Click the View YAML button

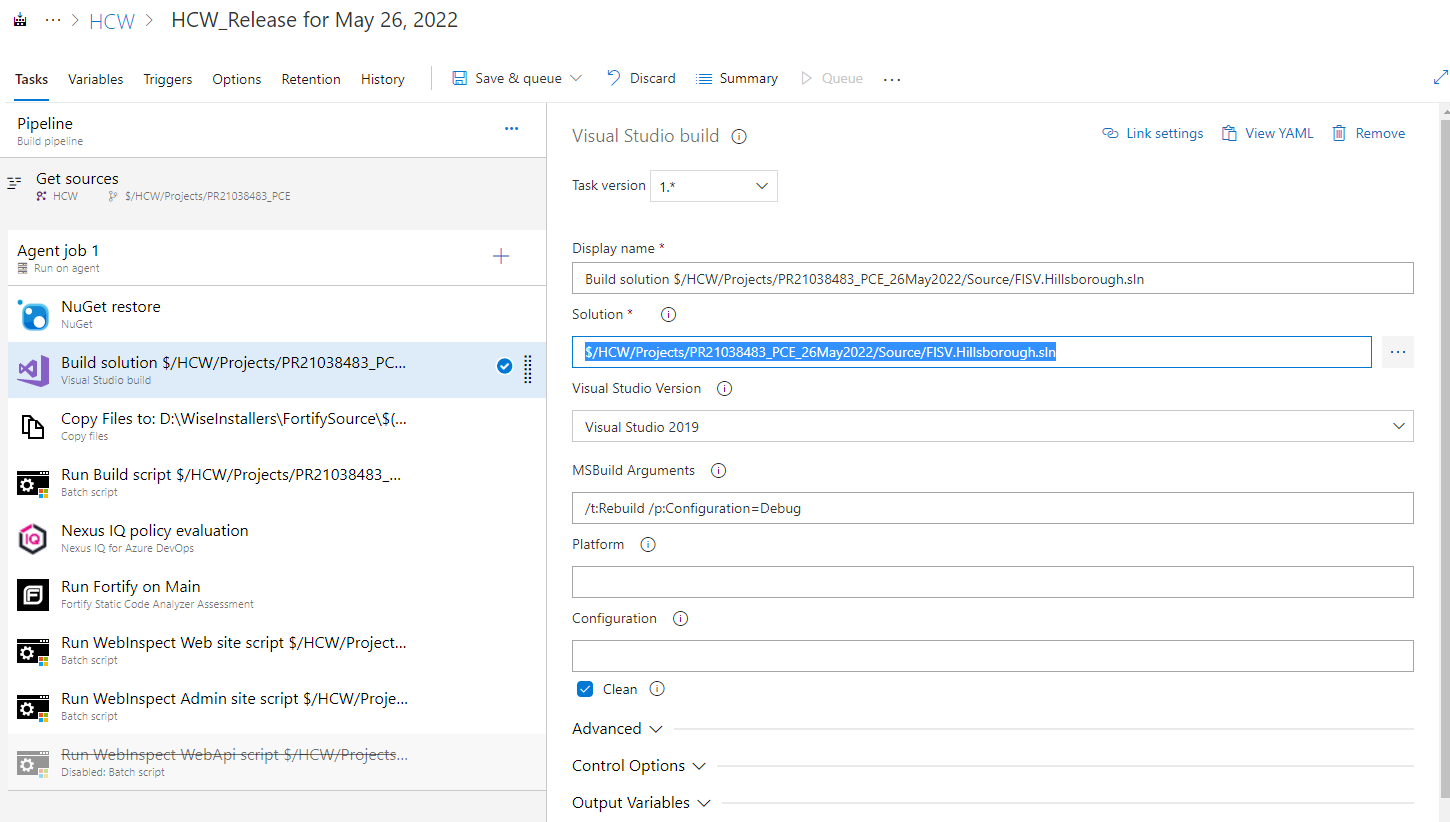coord(1267,133)
